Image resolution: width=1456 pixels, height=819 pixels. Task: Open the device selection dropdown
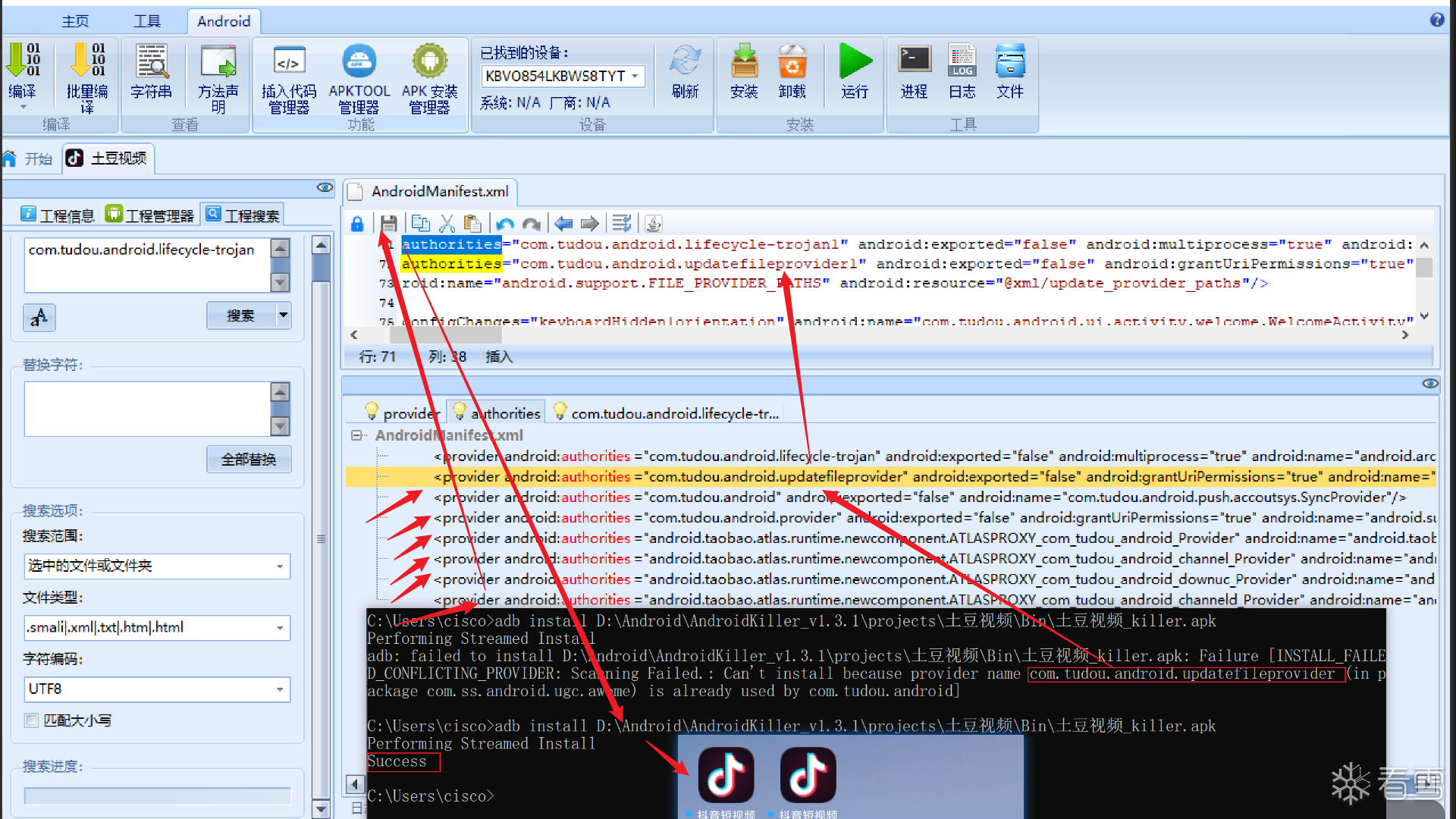click(x=635, y=76)
